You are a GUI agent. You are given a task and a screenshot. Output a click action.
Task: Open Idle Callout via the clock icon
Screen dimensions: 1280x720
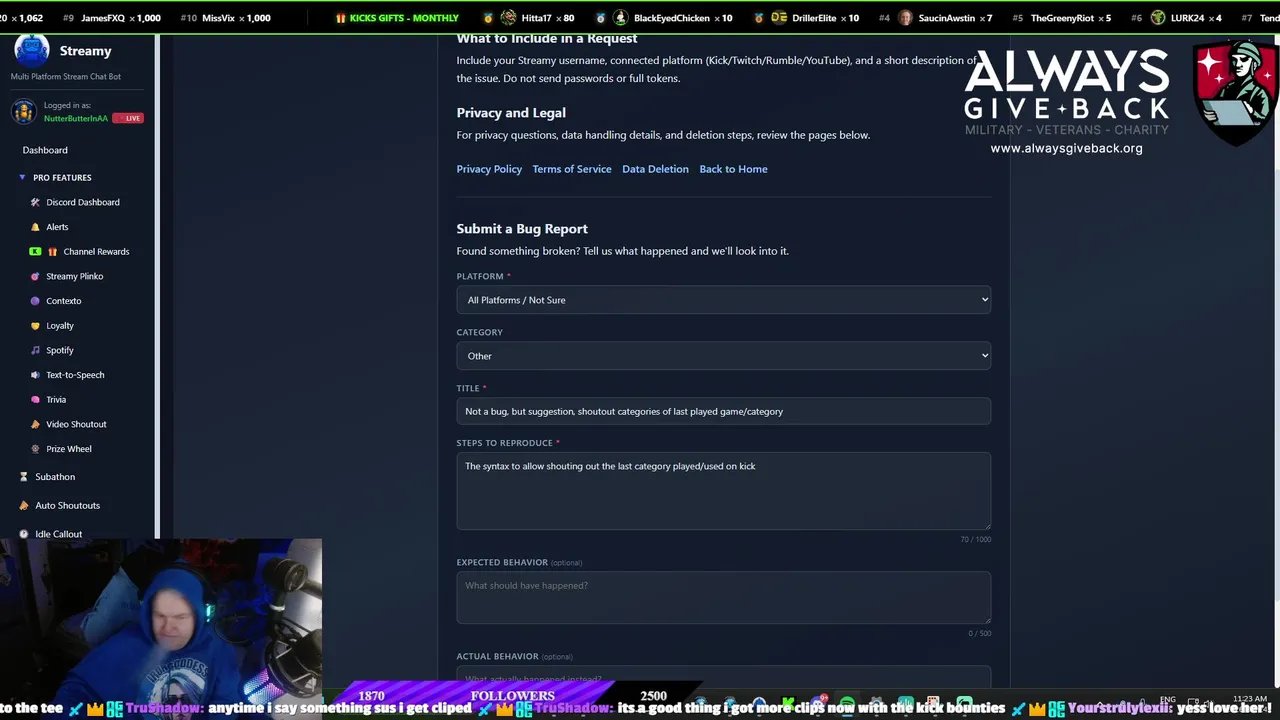24,534
